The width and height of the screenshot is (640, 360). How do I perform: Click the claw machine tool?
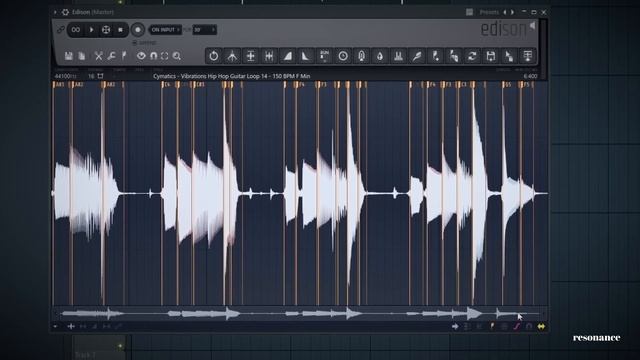pyautogui.click(x=232, y=56)
